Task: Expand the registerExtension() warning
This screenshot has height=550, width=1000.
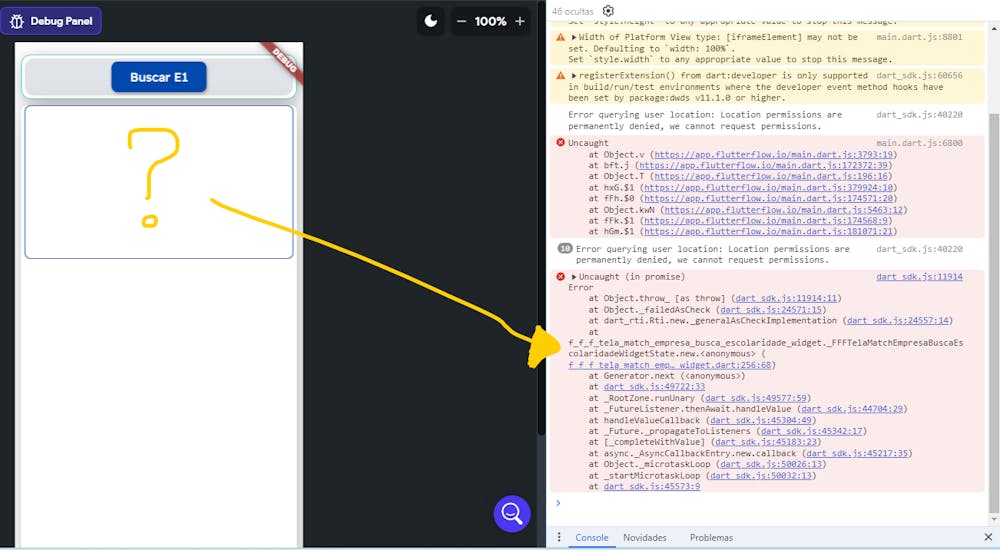Action: coord(574,76)
